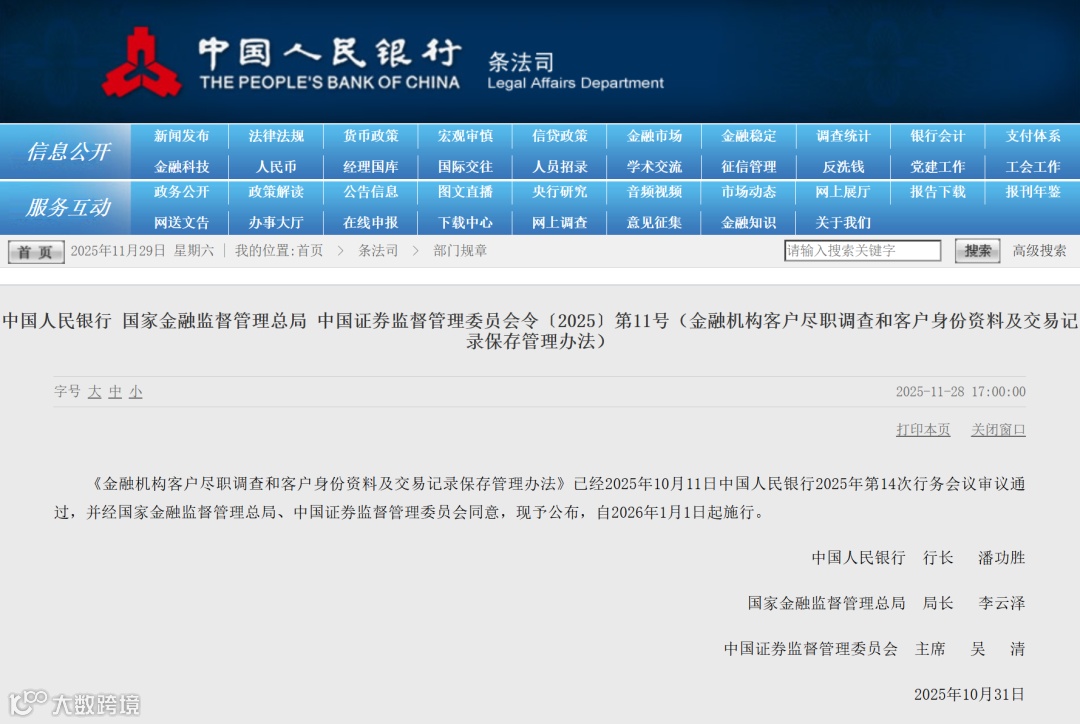1080x724 pixels.
Task: Select large font size 大
Action: click(x=95, y=393)
